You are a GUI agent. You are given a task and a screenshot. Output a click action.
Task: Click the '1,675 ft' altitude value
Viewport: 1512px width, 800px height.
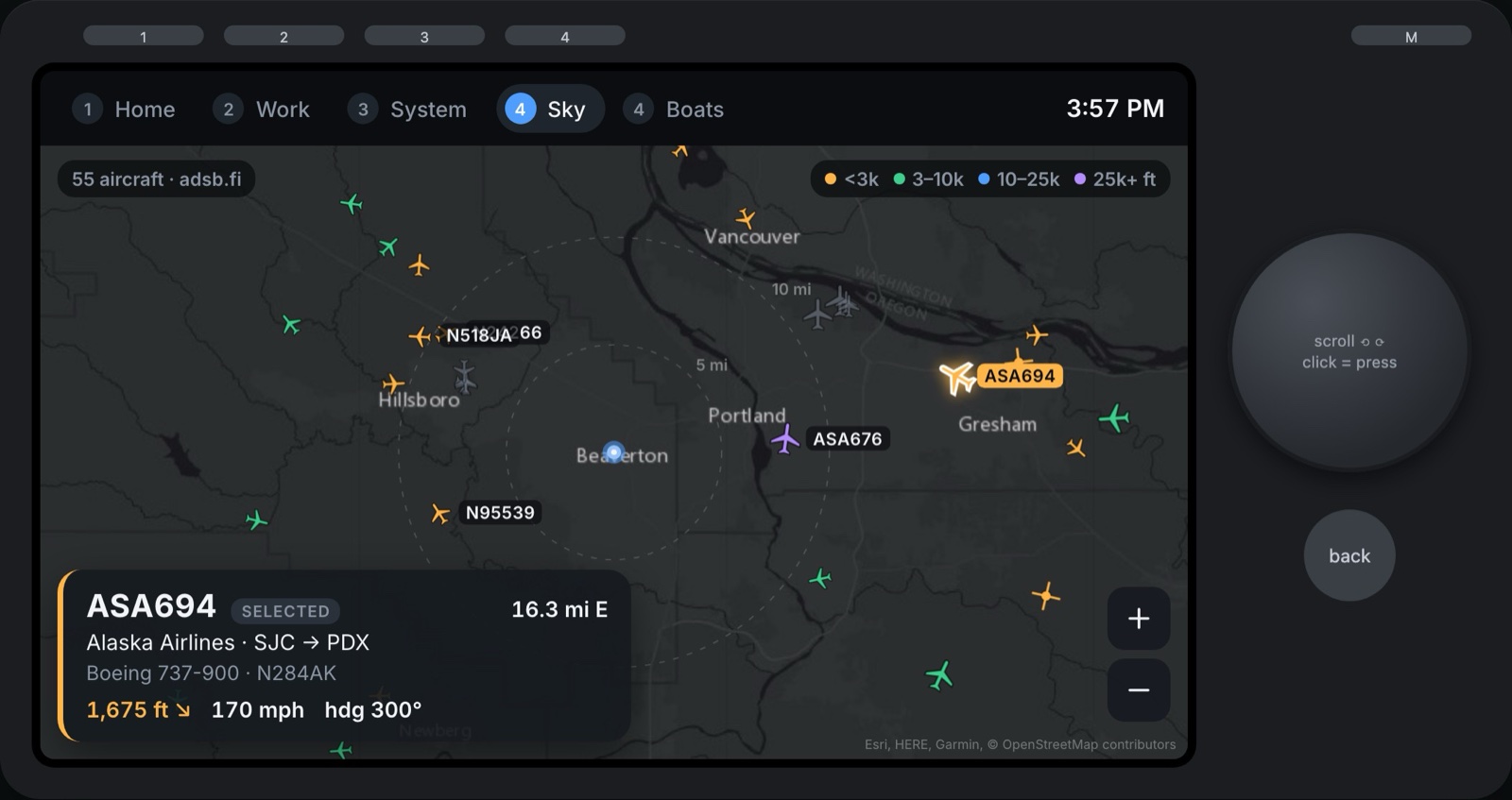click(128, 710)
